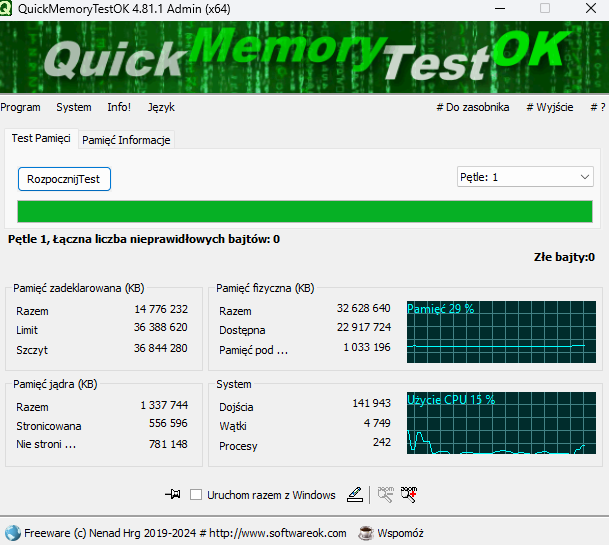The width and height of the screenshot is (609, 545).
Task: Click the committed Razem value 14 776 232
Action: tap(161, 309)
